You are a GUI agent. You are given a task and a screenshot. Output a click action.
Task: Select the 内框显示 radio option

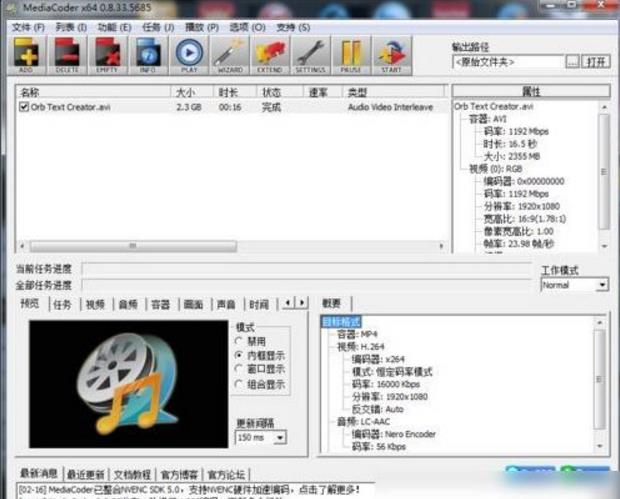click(239, 355)
